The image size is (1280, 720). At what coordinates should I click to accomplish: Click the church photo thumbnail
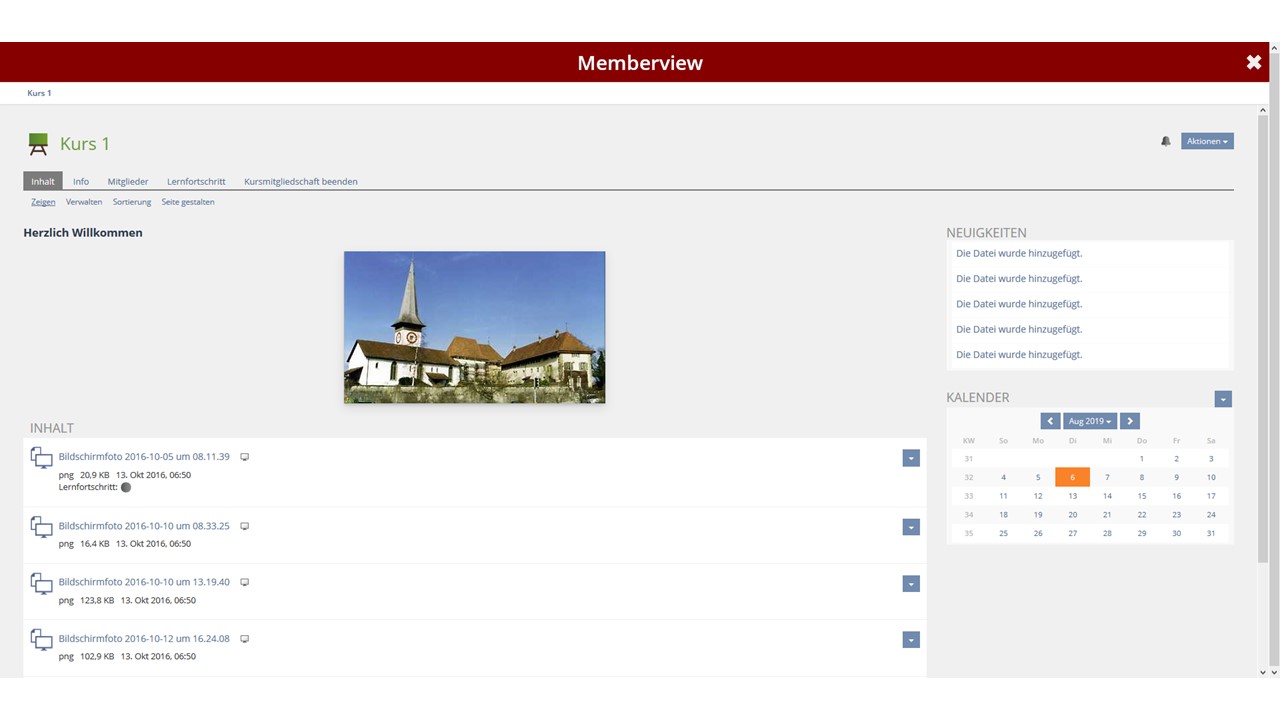(x=474, y=327)
